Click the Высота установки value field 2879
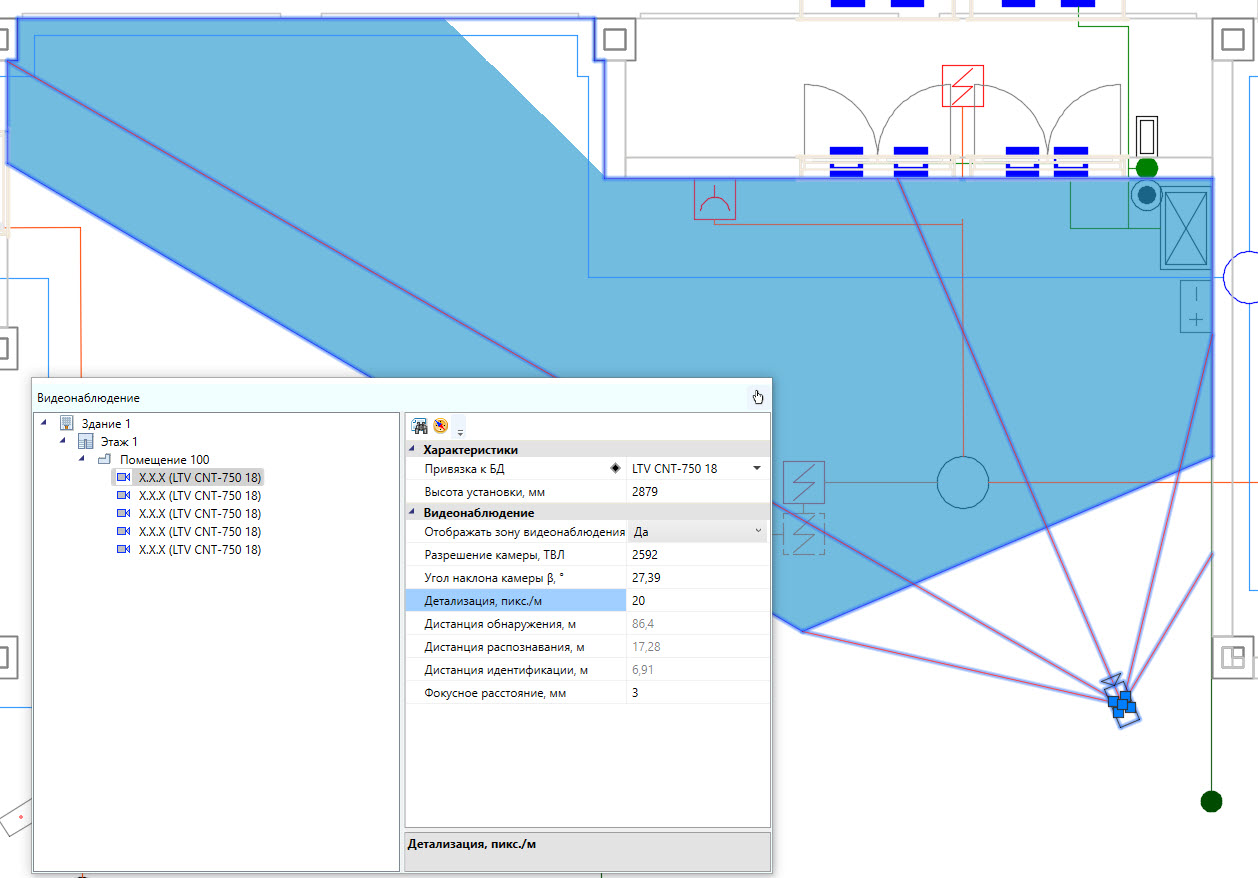Viewport: 1258px width, 878px height. pyautogui.click(x=697, y=492)
